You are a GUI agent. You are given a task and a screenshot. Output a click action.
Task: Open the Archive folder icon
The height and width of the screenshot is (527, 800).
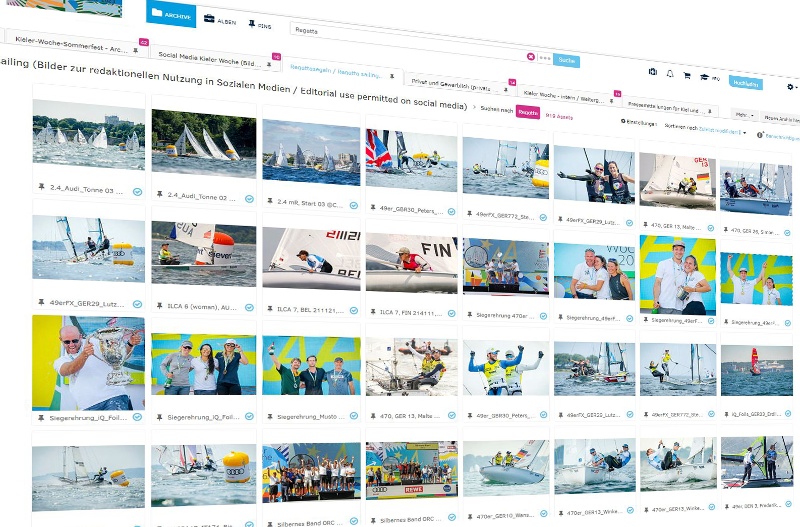click(x=157, y=12)
